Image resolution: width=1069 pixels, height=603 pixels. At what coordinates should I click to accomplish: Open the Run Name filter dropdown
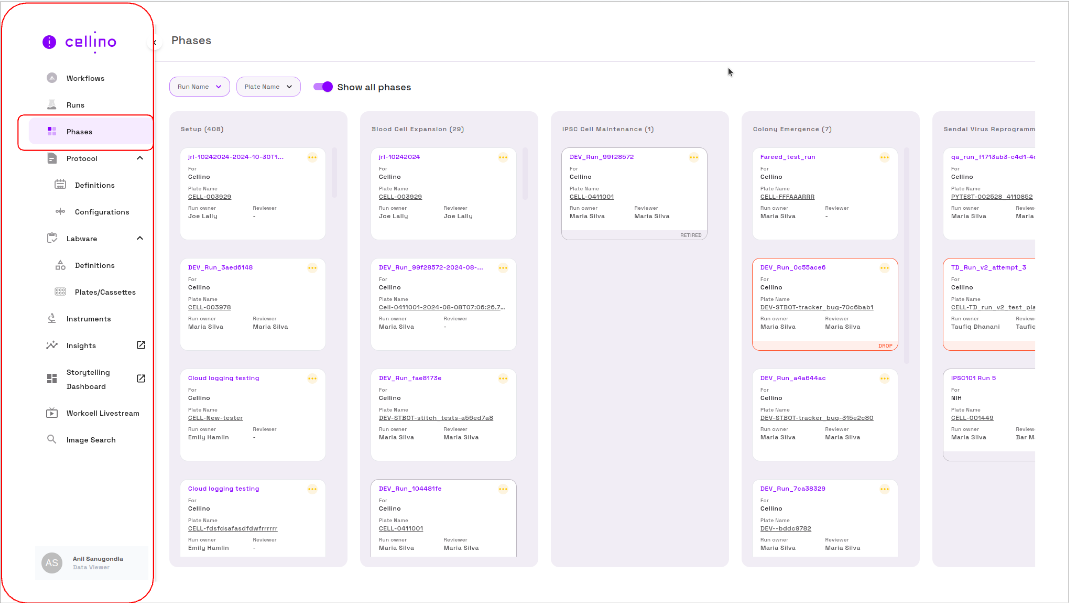pos(199,87)
